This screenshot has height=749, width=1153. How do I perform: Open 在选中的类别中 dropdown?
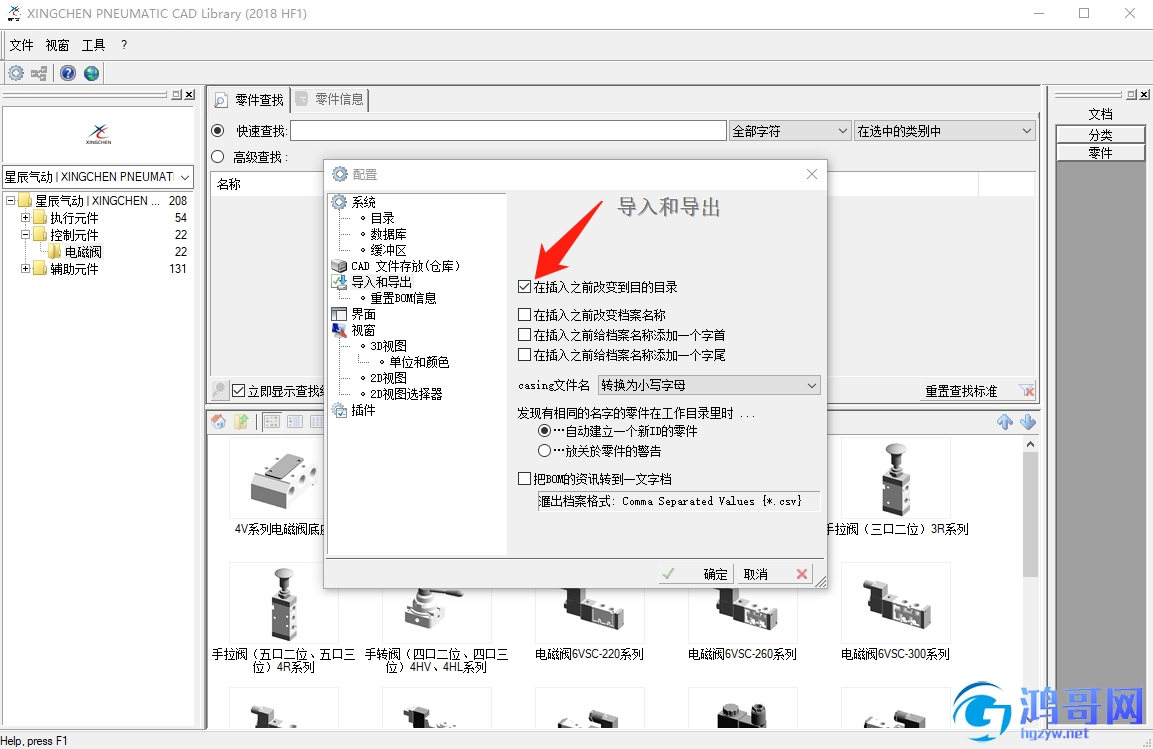pyautogui.click(x=945, y=131)
